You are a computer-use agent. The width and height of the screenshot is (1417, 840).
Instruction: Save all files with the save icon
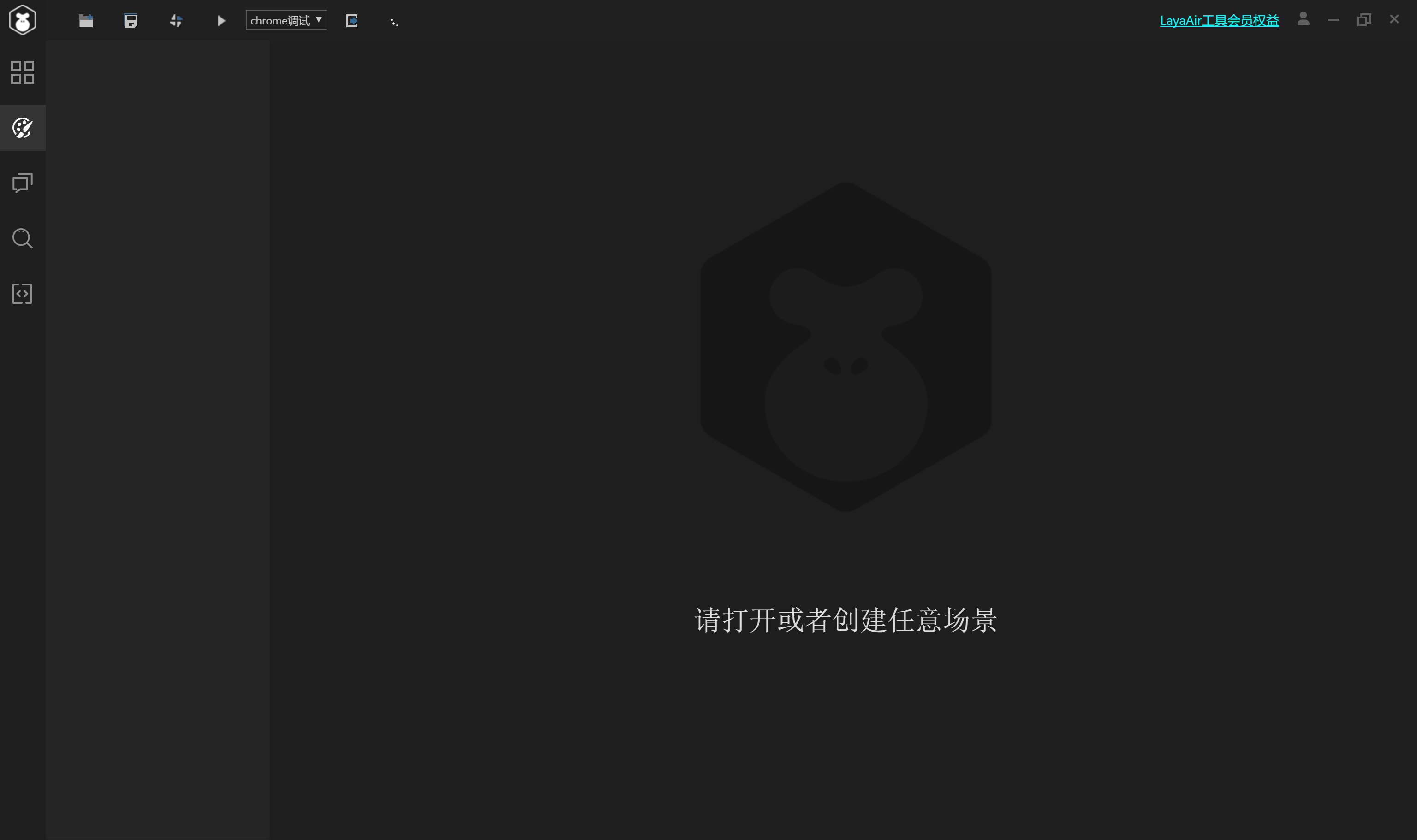131,21
